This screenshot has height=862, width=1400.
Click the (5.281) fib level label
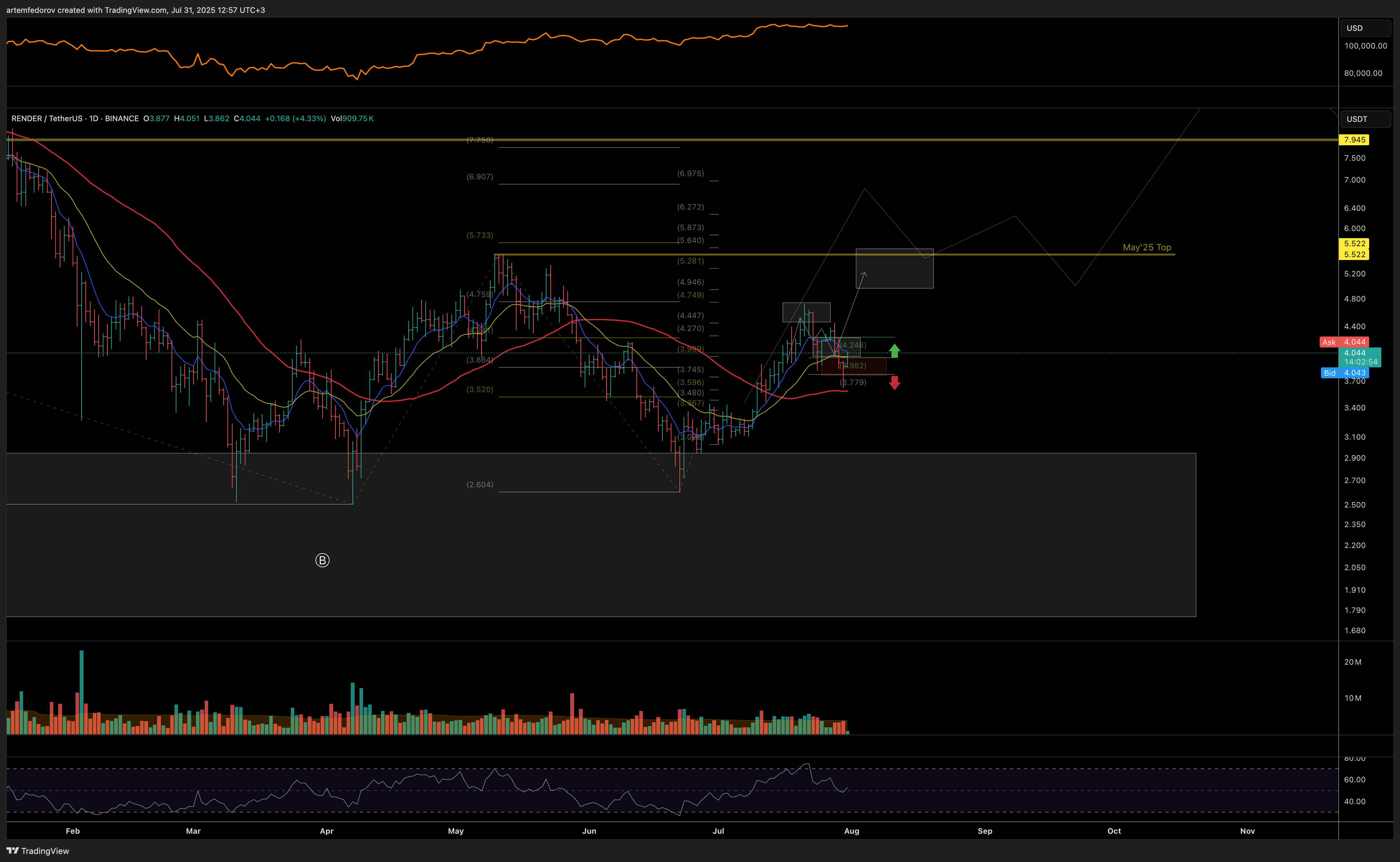click(x=691, y=261)
